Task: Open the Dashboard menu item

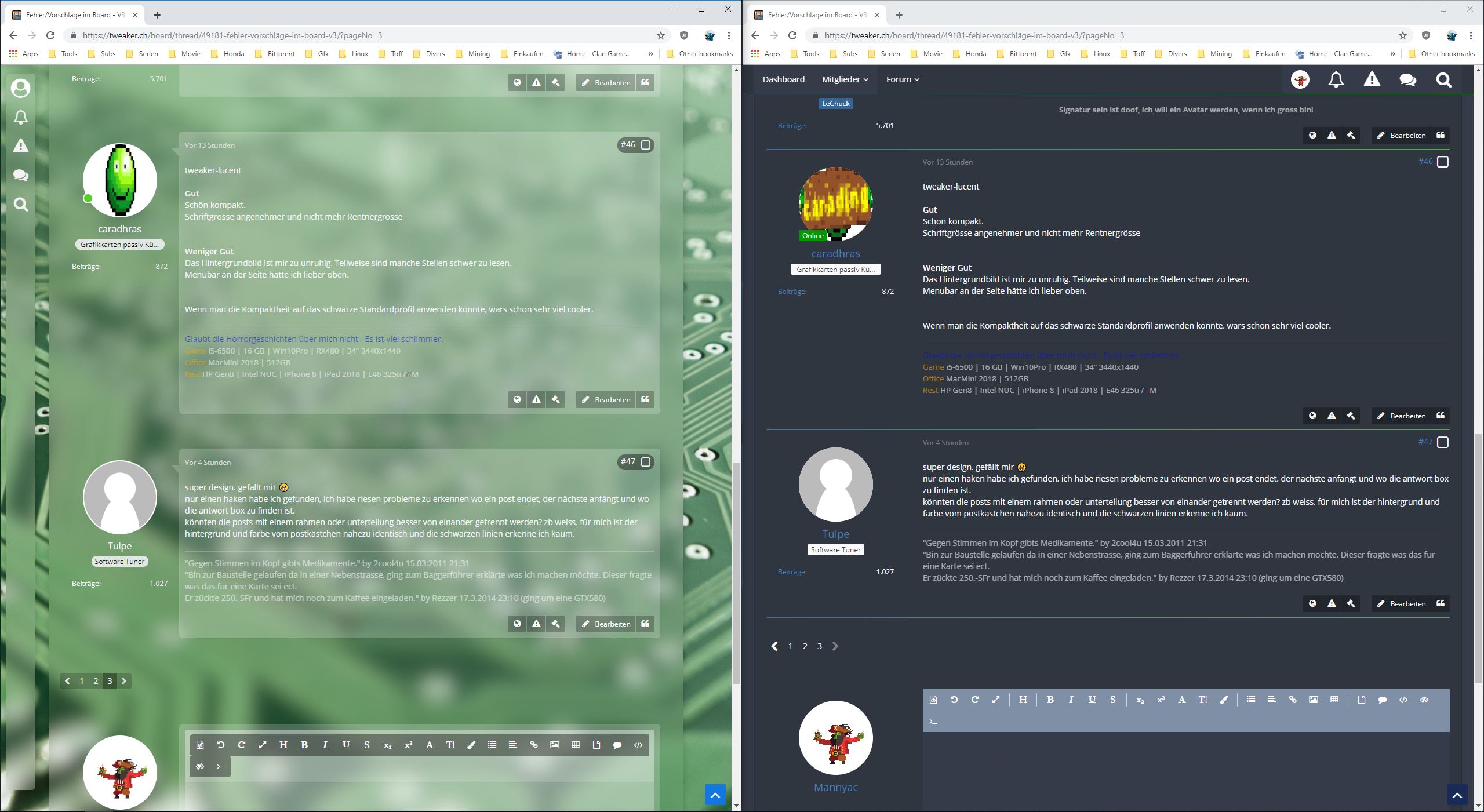Action: pyautogui.click(x=783, y=79)
